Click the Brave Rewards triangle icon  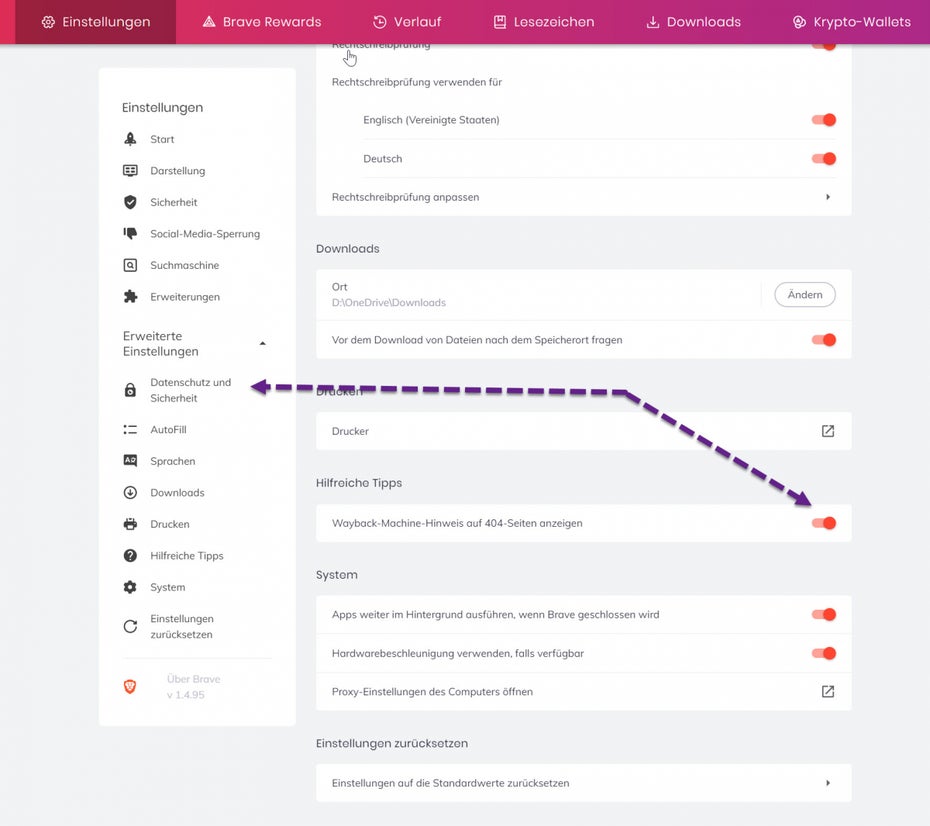click(209, 22)
